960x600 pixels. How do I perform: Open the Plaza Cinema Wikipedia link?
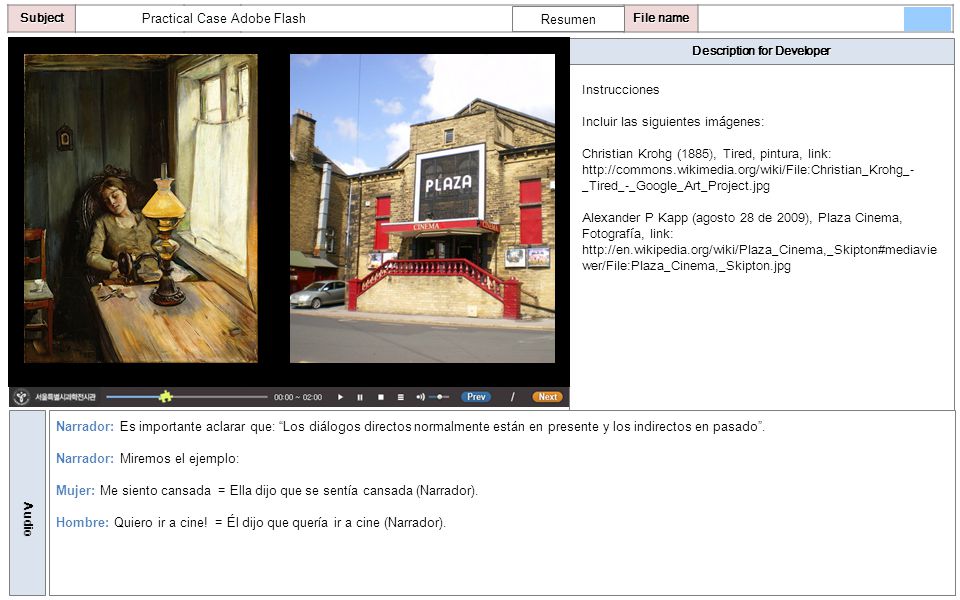pyautogui.click(x=759, y=258)
